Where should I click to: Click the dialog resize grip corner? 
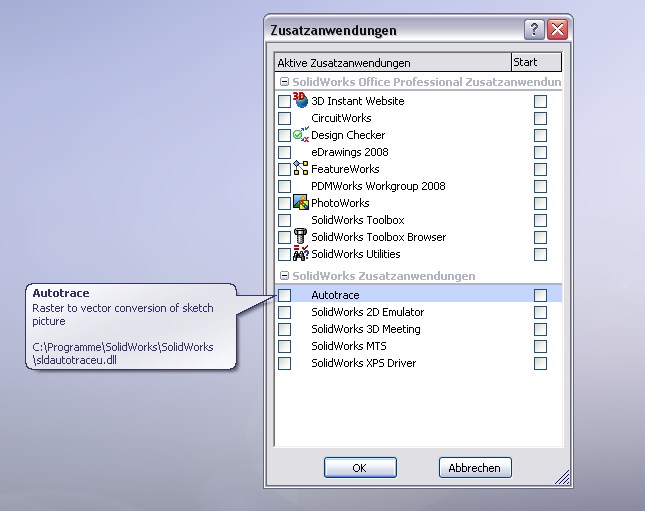[562, 477]
